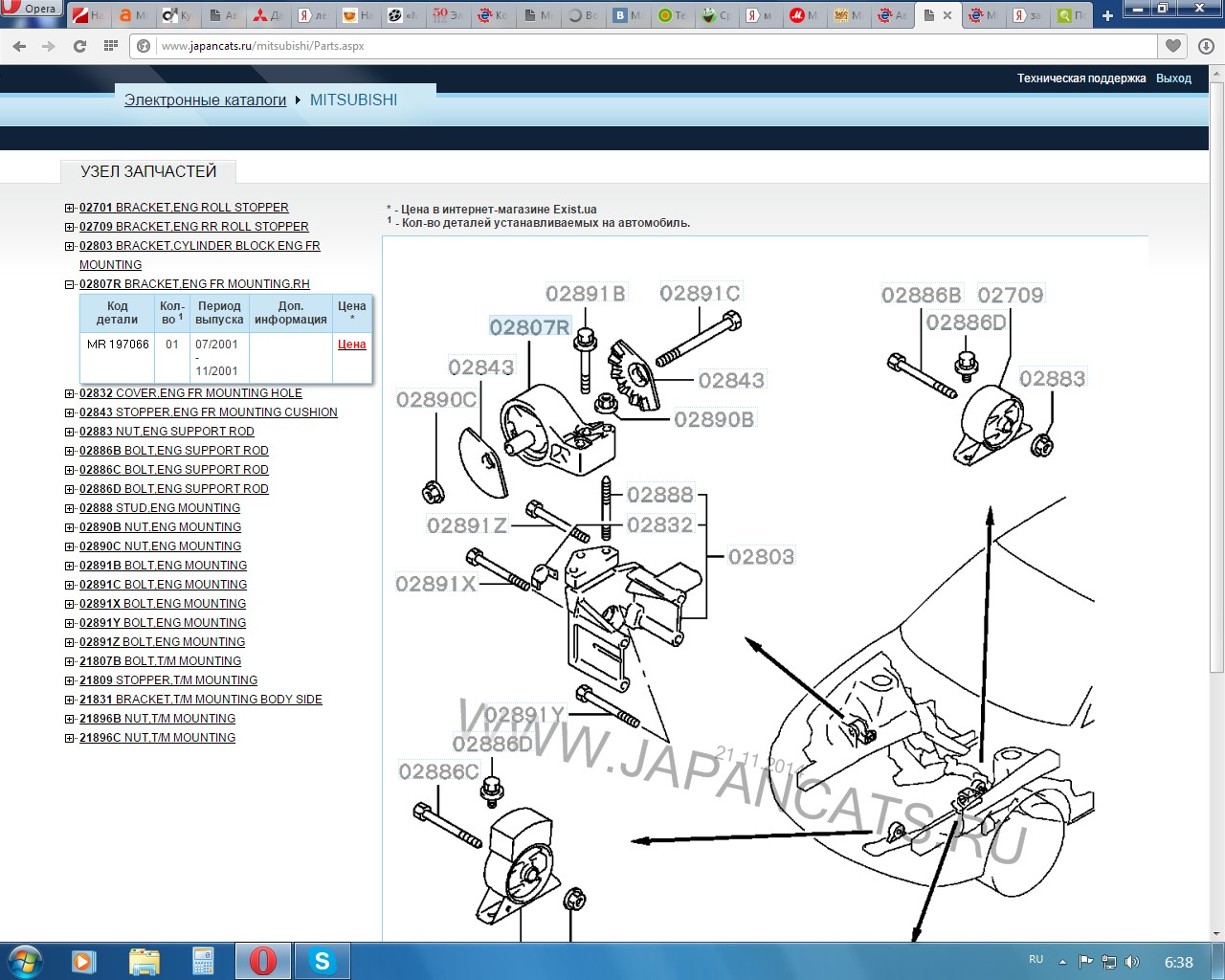
Task: Open the downloads icon in the address bar
Action: (x=1206, y=46)
